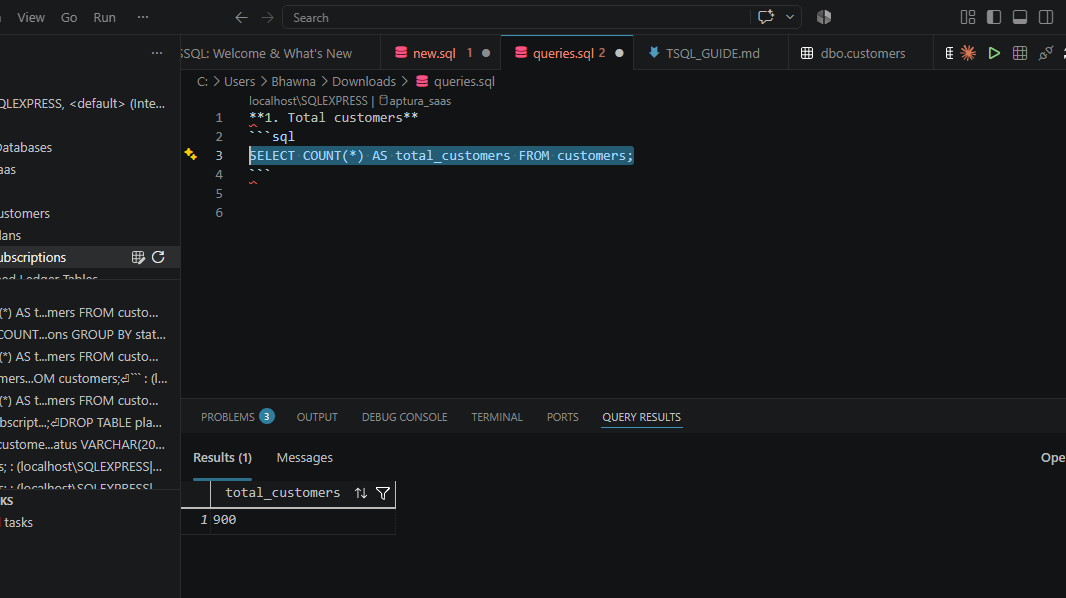
Task: Open history entry 'COUNT...ons GROUP BY stat...'
Action: tap(82, 334)
